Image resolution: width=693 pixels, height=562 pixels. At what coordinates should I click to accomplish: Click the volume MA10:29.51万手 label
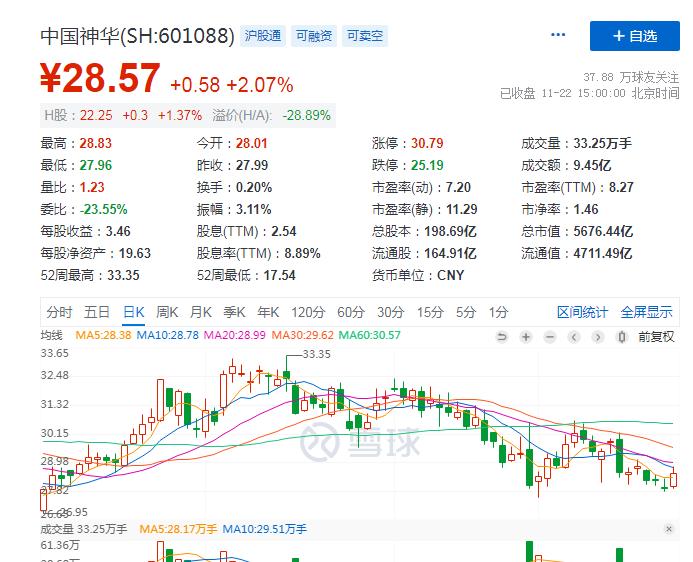(264, 529)
